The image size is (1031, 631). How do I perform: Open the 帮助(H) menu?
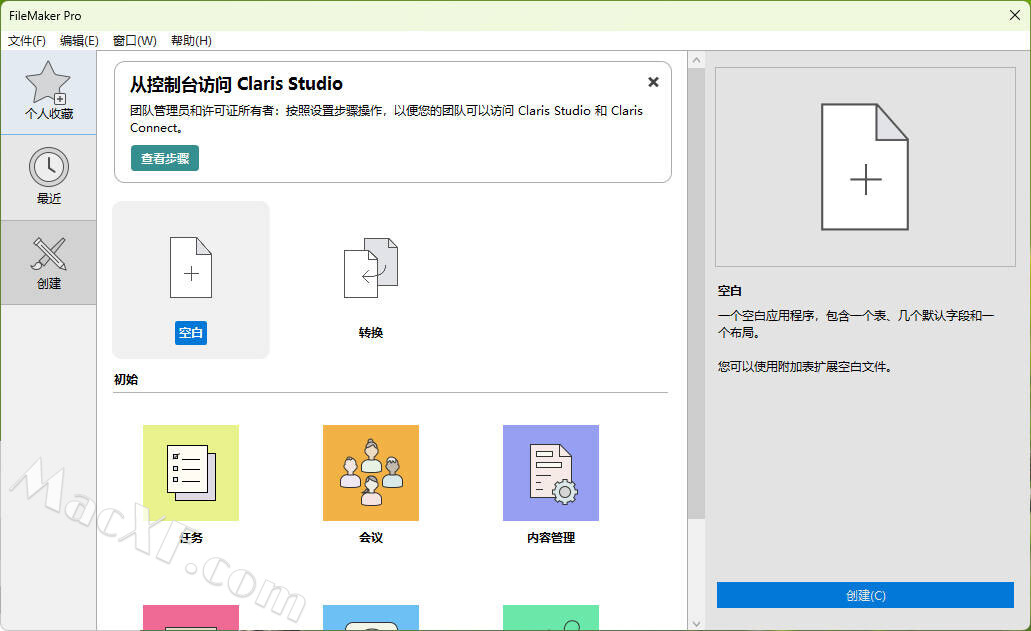[191, 41]
